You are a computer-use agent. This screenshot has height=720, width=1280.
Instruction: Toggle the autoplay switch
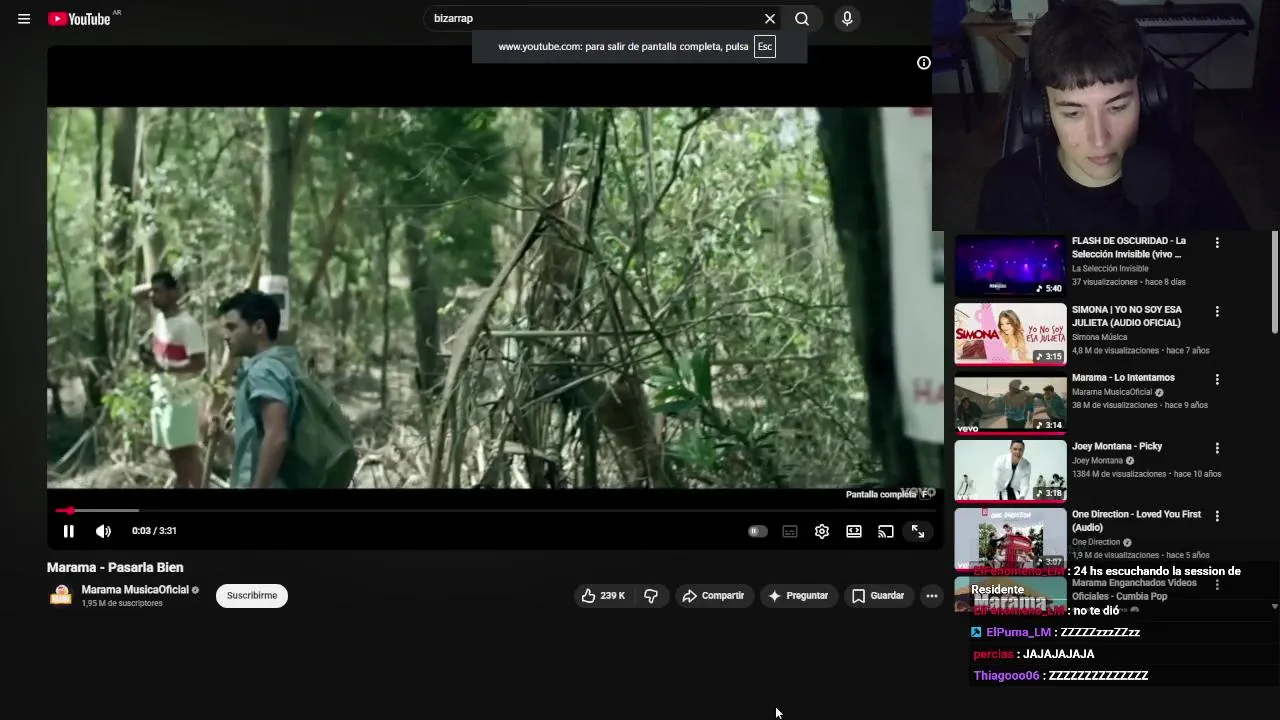click(x=758, y=531)
